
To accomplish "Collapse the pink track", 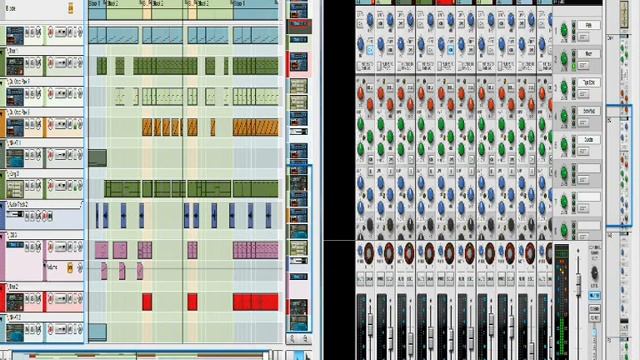I will point(2,236).
